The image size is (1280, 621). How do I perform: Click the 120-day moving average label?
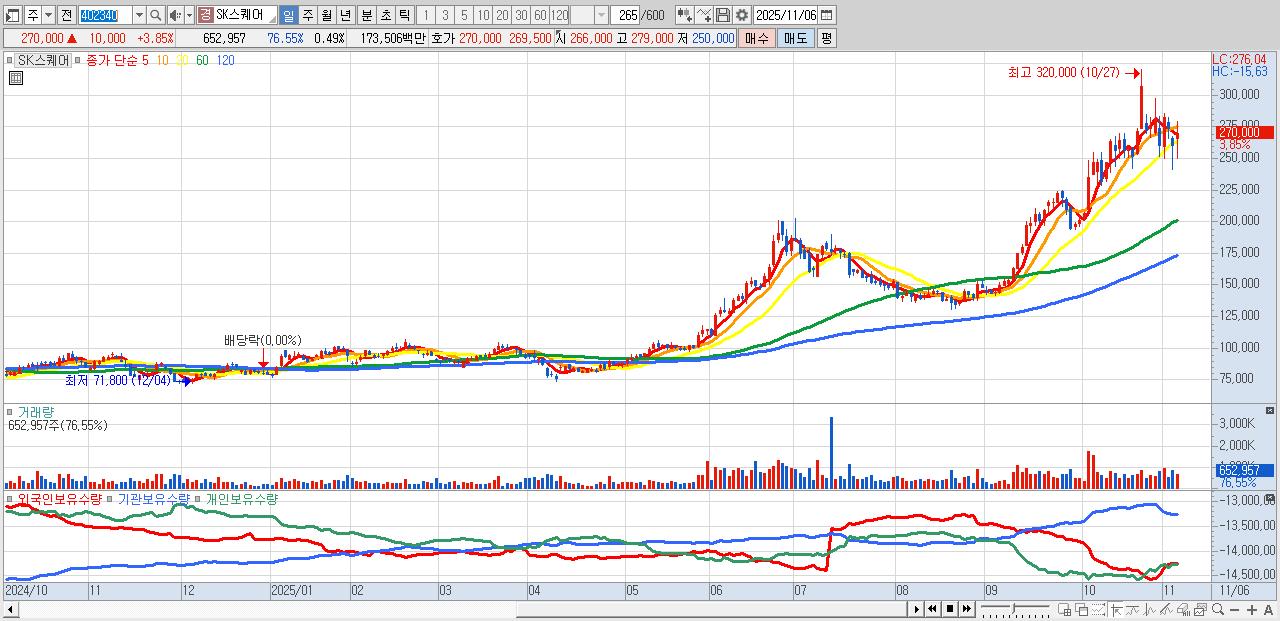point(226,61)
